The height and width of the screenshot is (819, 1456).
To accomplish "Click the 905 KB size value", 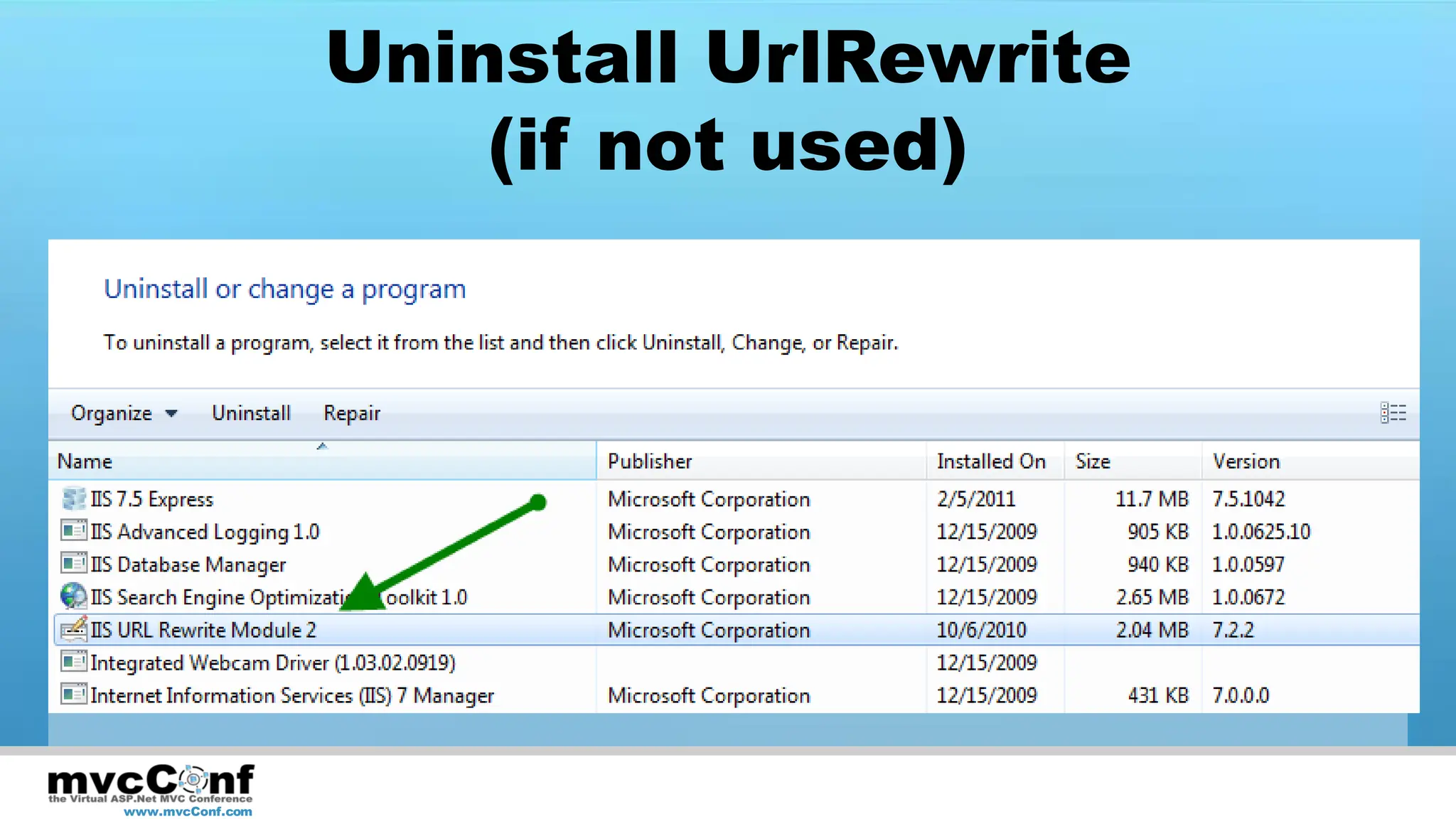I will coord(1158,532).
